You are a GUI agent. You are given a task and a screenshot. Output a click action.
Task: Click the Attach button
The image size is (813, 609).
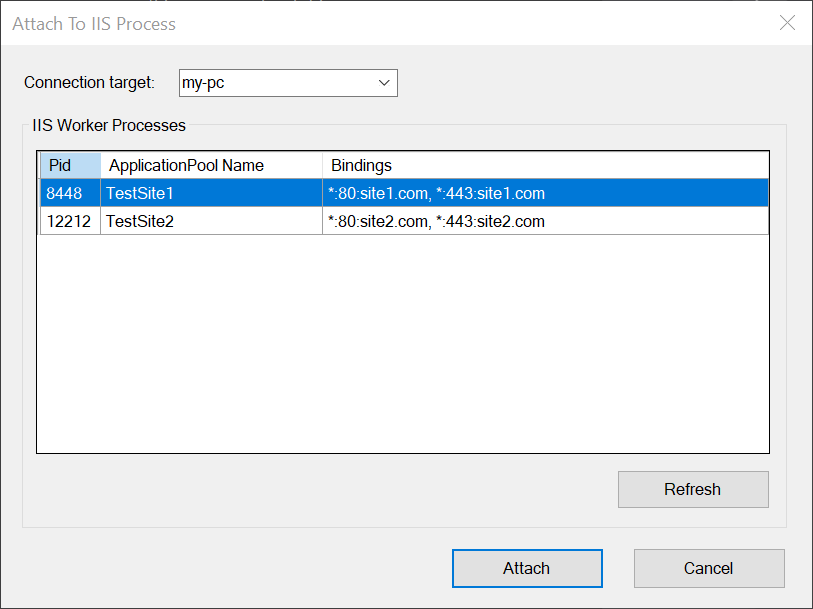[x=527, y=567]
